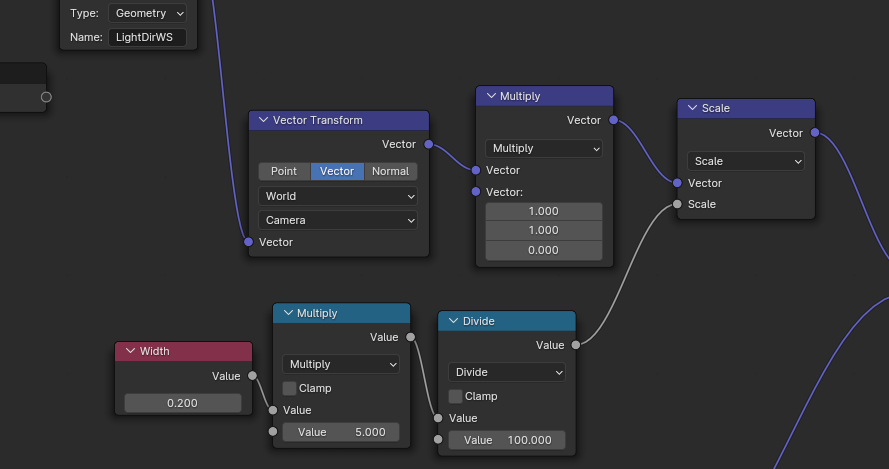This screenshot has width=889, height=469.
Task: Collapse the Scale node header arrow
Action: 692,108
